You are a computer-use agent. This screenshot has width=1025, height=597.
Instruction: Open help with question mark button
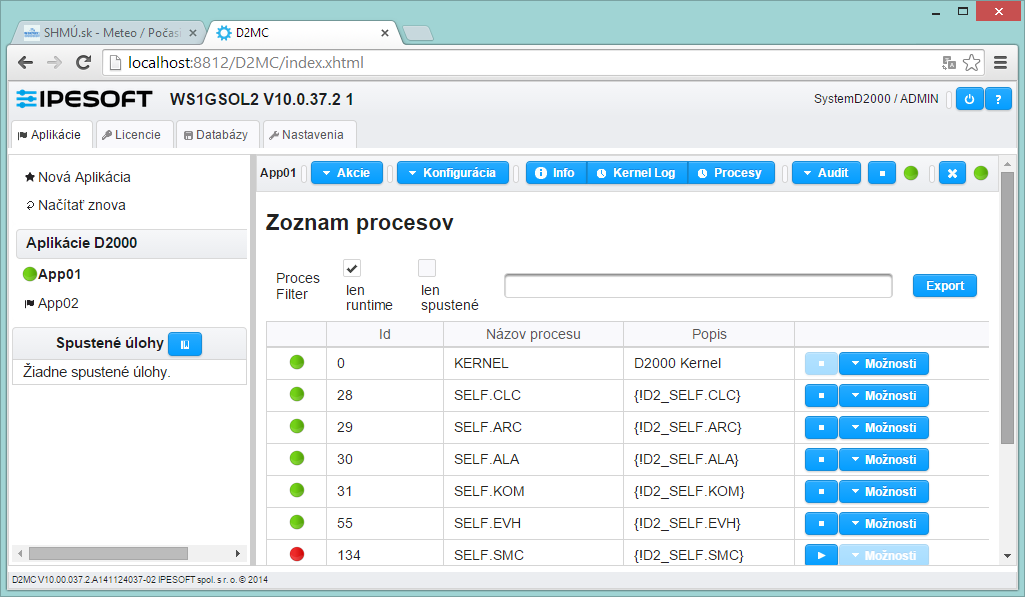(998, 99)
